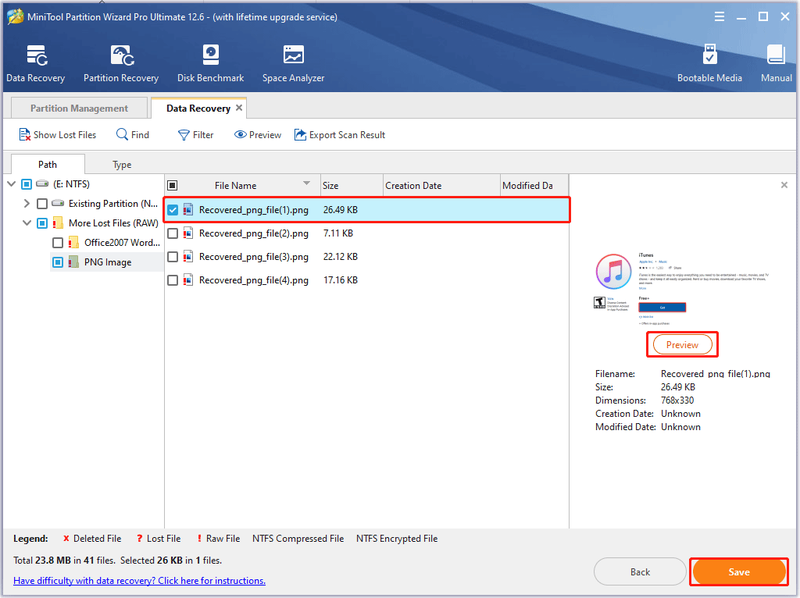
Task: Check the Recovered_png_file(3).png checkbox
Action: [172, 257]
